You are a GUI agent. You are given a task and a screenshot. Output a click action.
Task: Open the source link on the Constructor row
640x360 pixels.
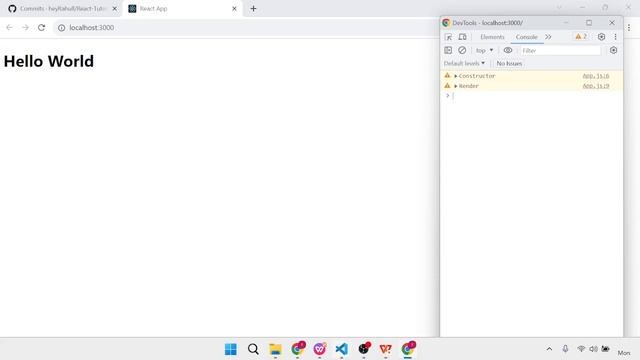596,76
